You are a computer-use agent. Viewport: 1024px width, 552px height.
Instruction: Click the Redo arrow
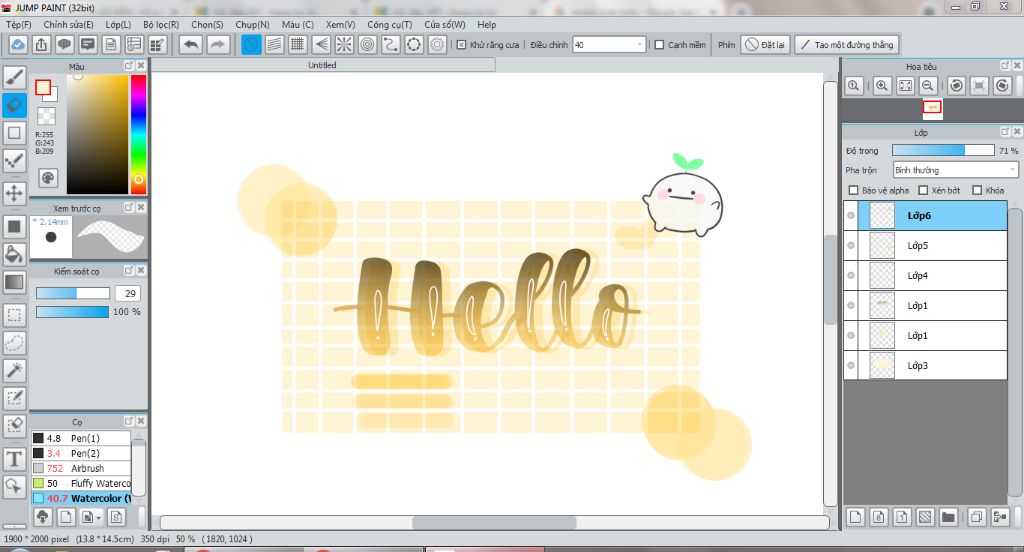(218, 44)
